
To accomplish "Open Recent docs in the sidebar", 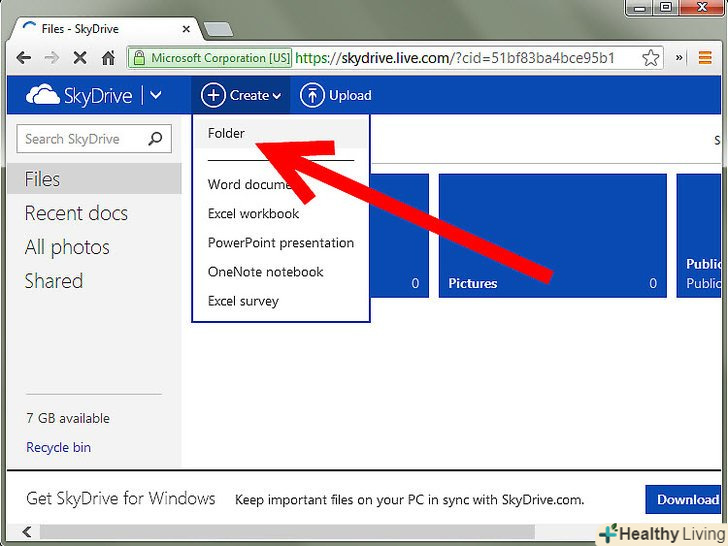I will (76, 213).
